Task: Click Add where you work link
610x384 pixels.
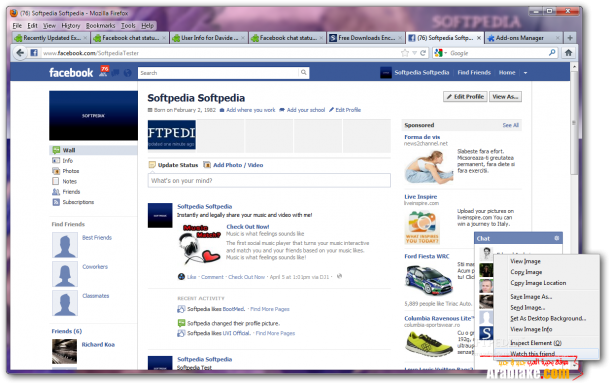Action: 251,110
